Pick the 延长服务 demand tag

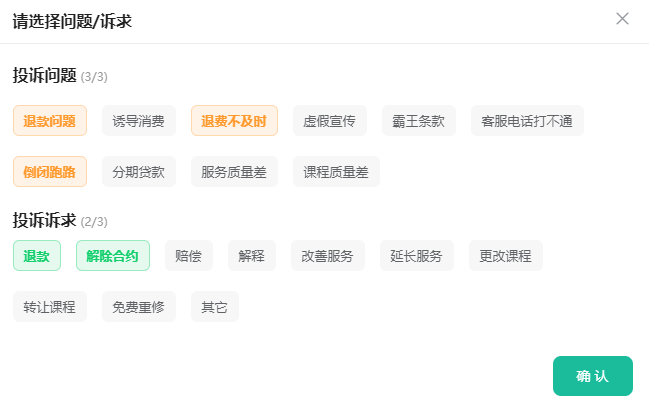(417, 255)
